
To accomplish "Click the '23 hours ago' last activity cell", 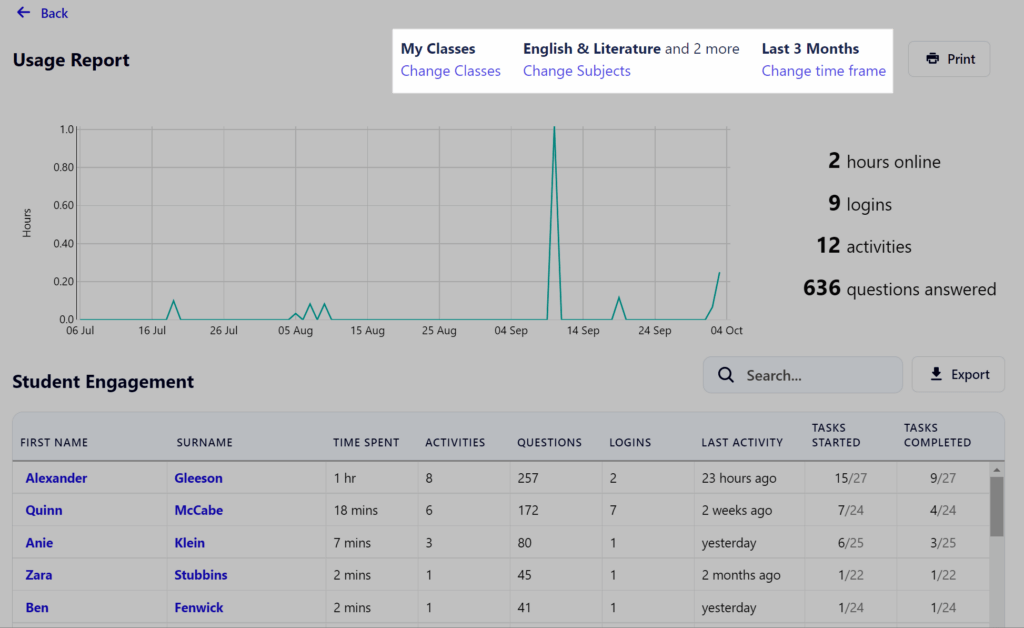I will (x=739, y=478).
